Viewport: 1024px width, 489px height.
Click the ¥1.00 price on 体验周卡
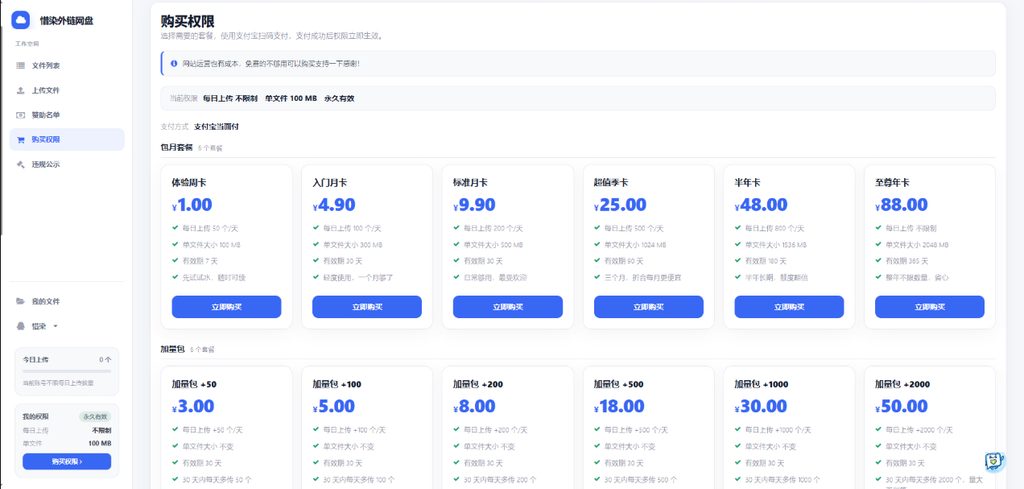click(x=192, y=205)
